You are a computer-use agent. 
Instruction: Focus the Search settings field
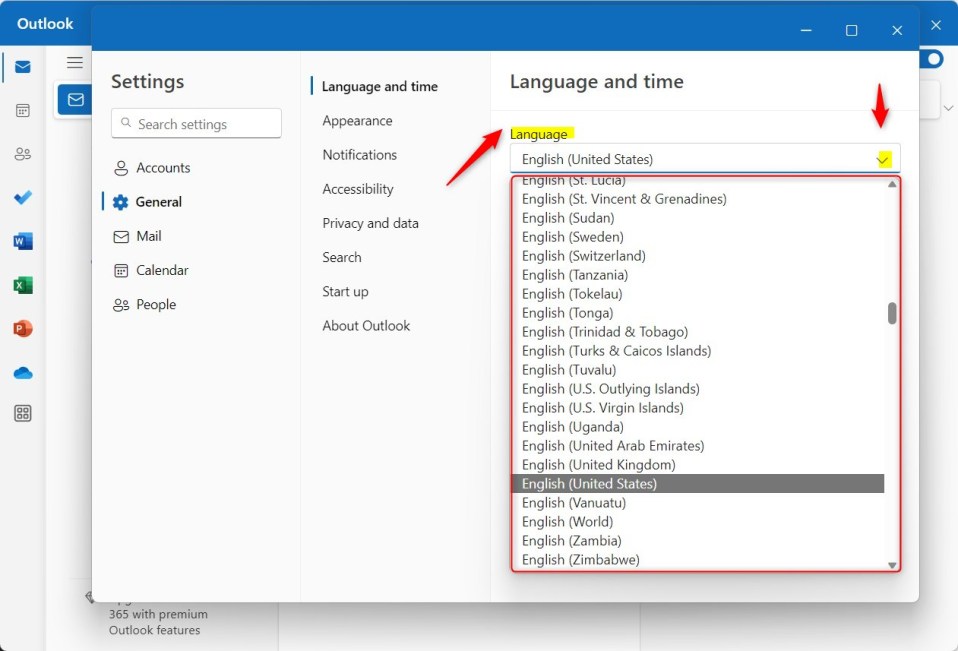tap(196, 123)
